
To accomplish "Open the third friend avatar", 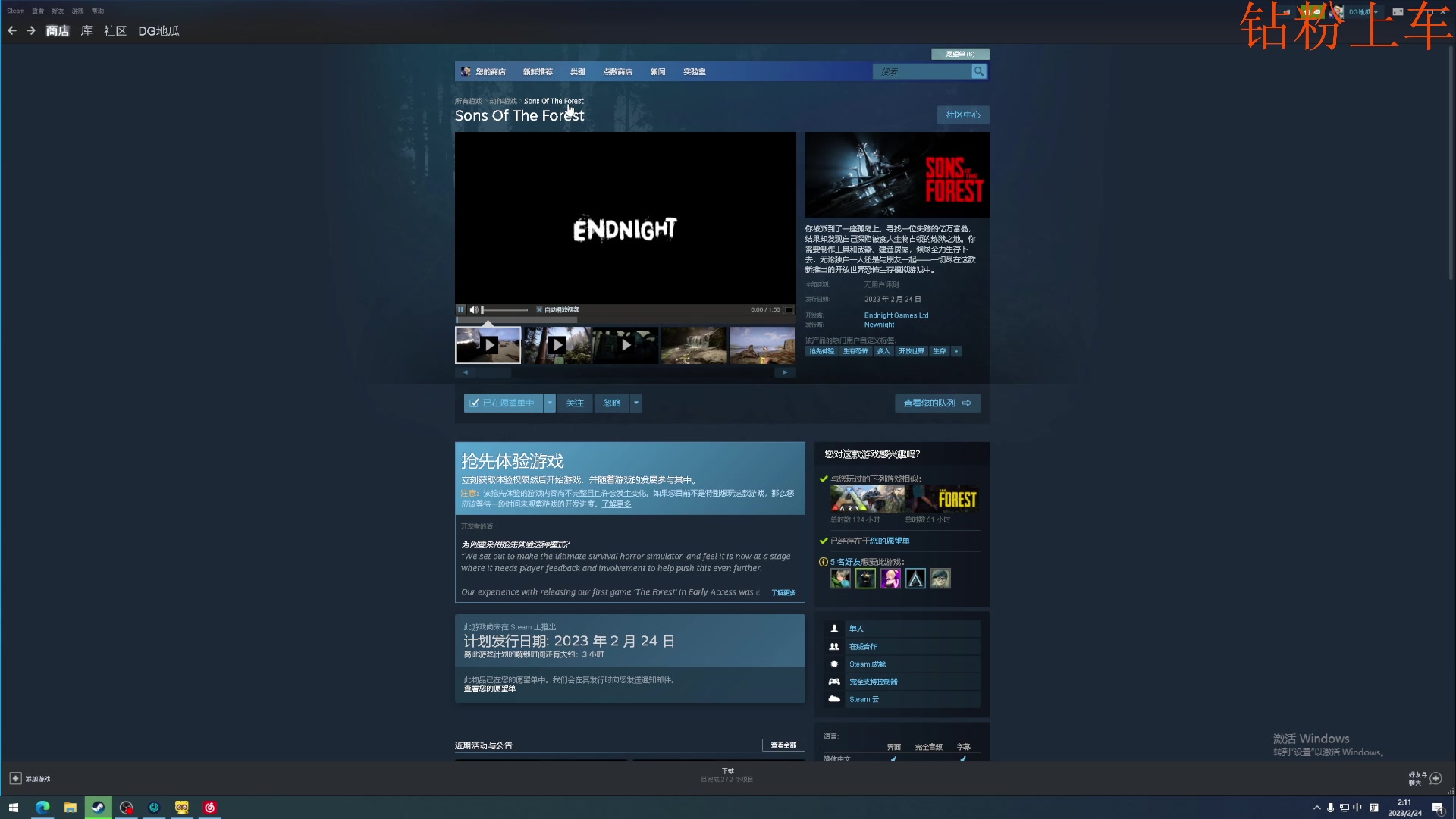I will pos(890,579).
